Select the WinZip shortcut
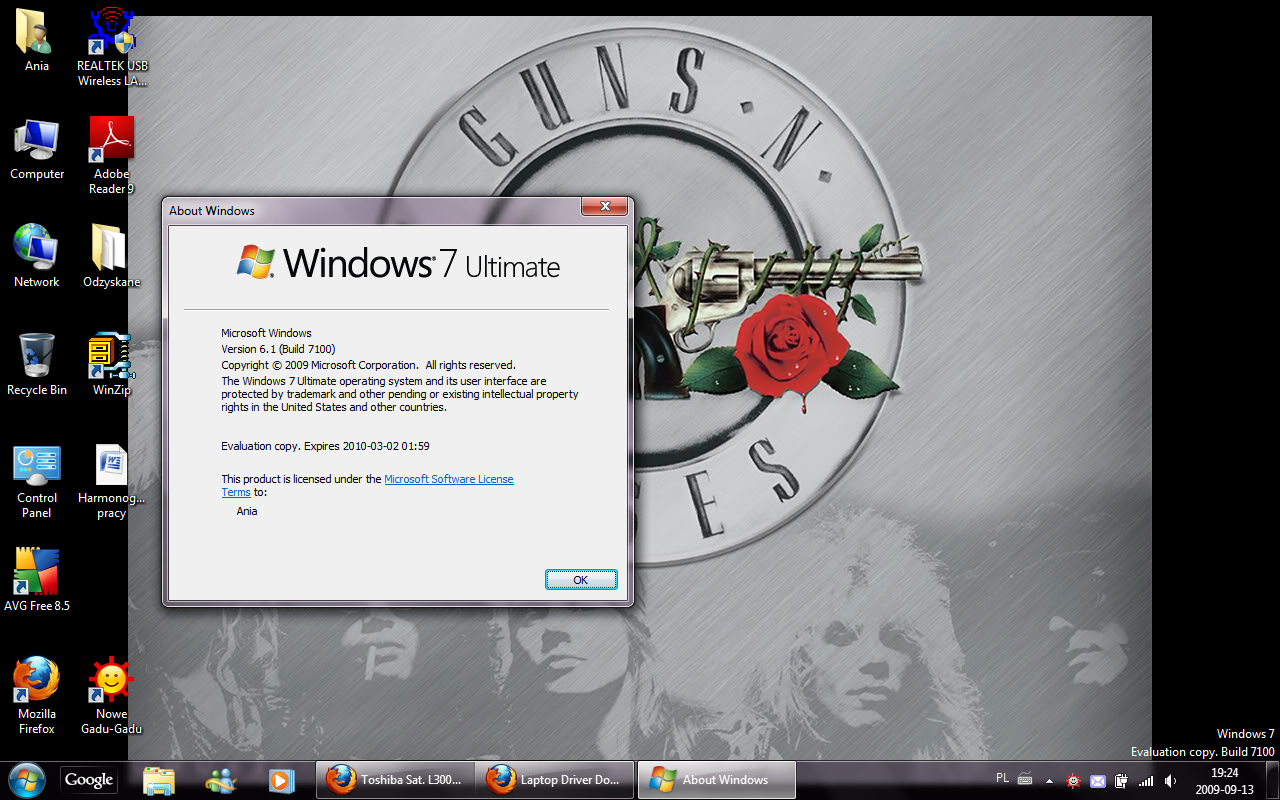This screenshot has height=800, width=1280. pyautogui.click(x=112, y=365)
